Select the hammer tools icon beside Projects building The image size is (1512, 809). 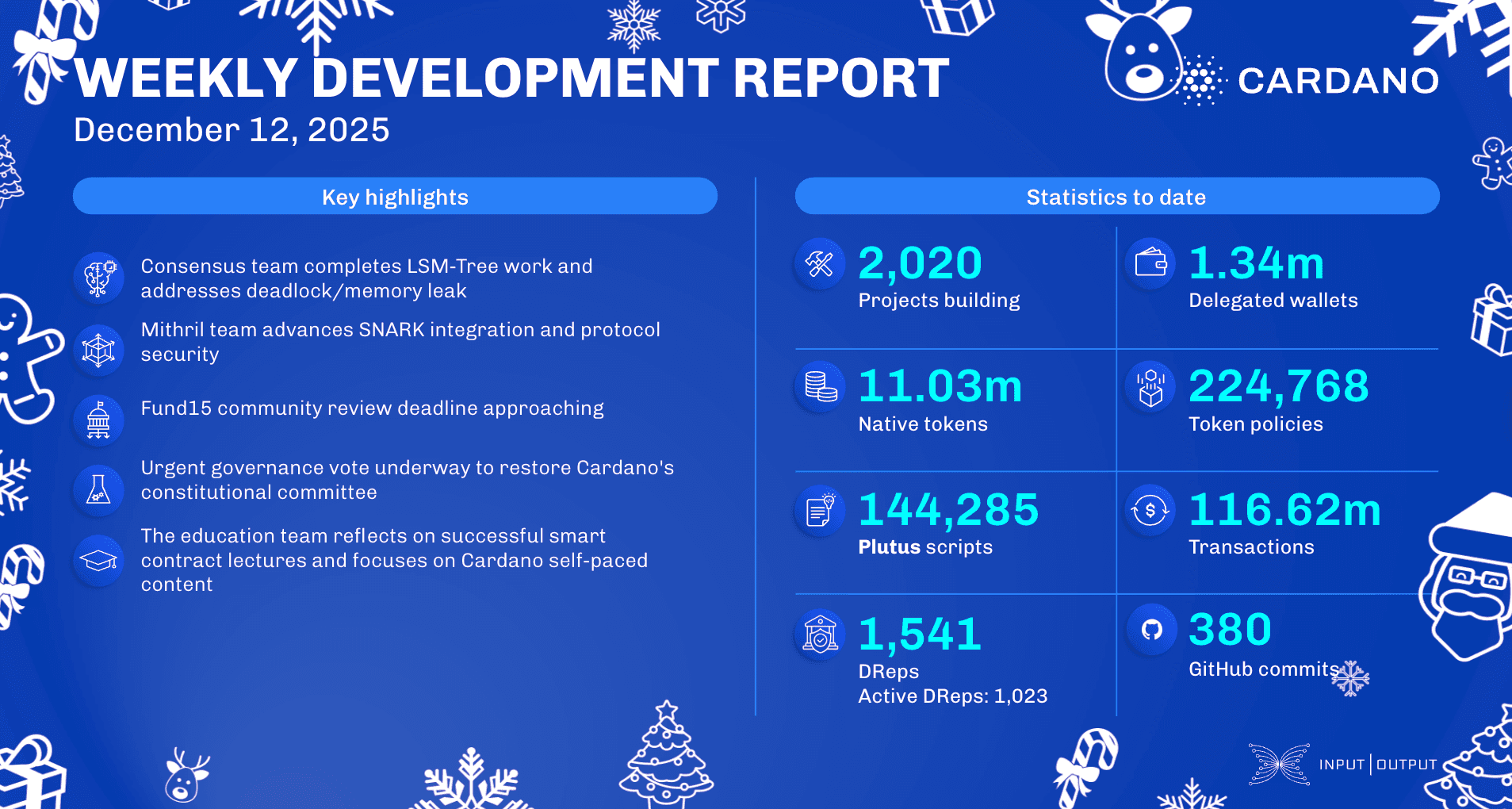(x=820, y=264)
